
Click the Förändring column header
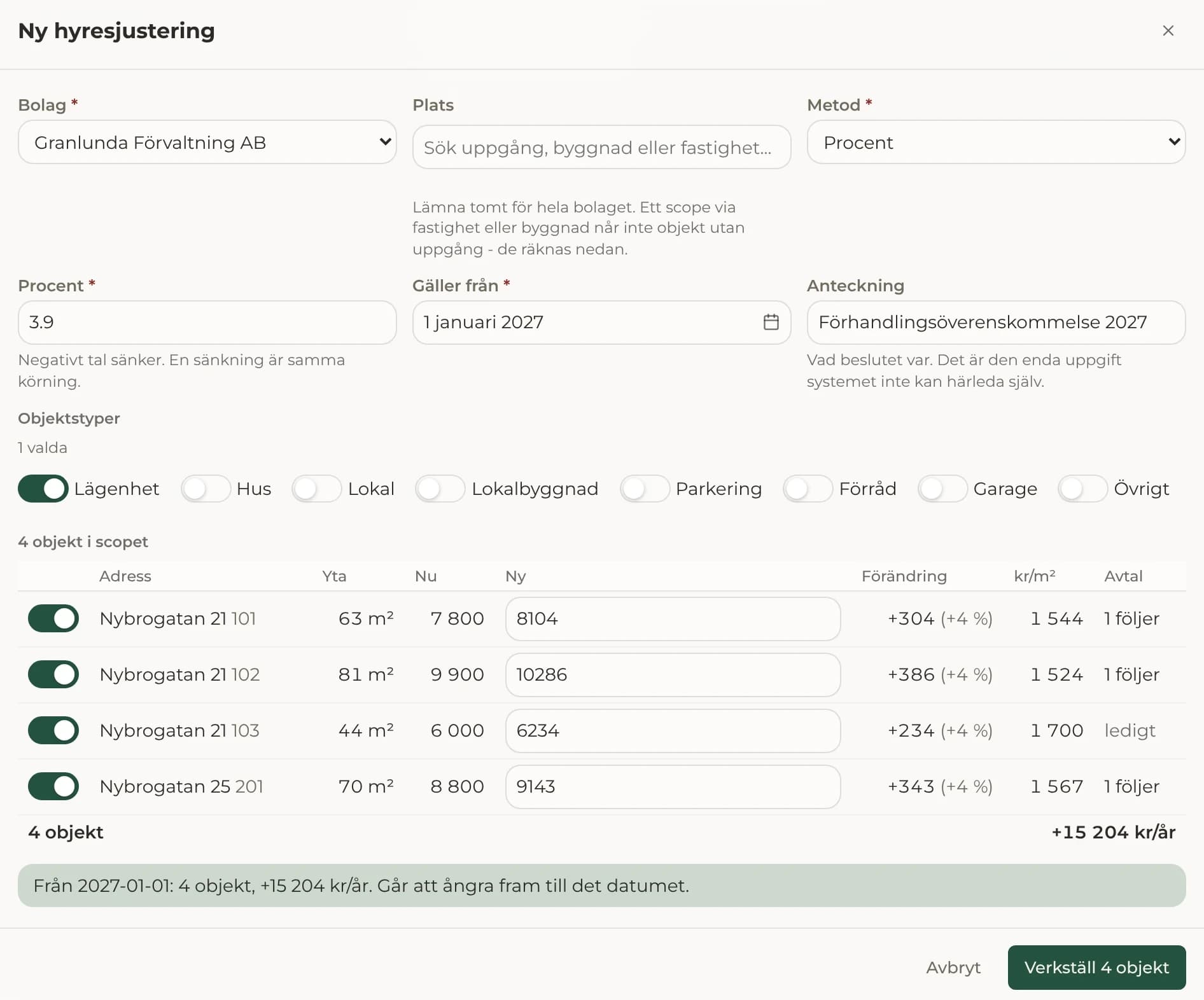(904, 576)
